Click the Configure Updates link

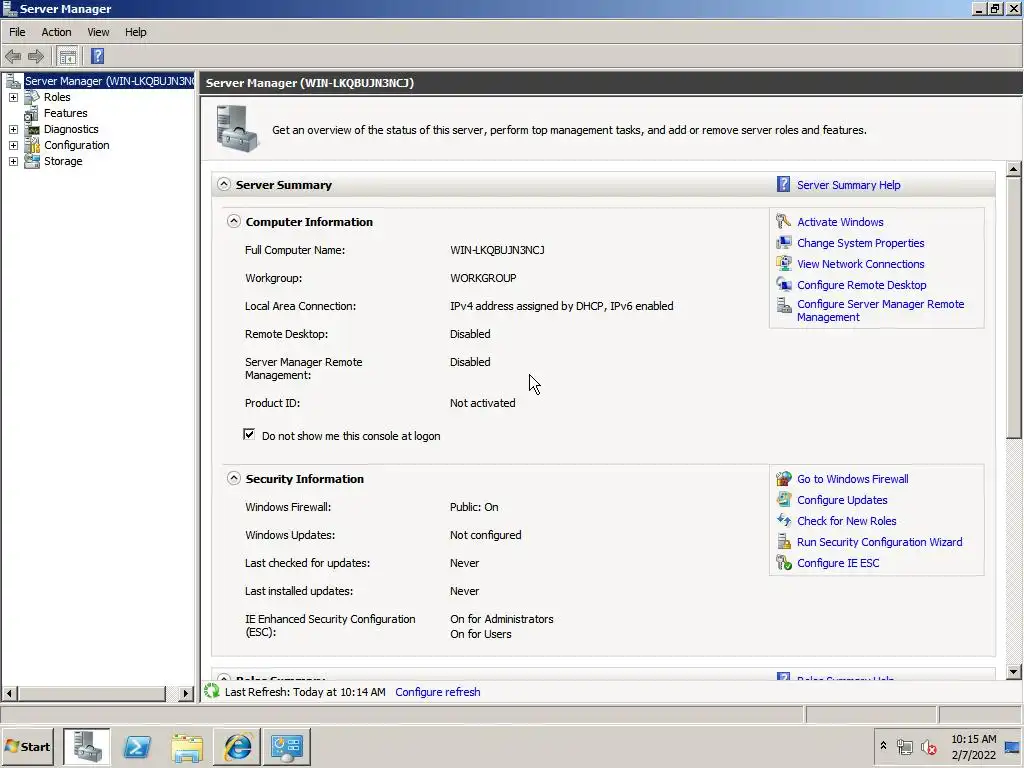click(x=842, y=500)
